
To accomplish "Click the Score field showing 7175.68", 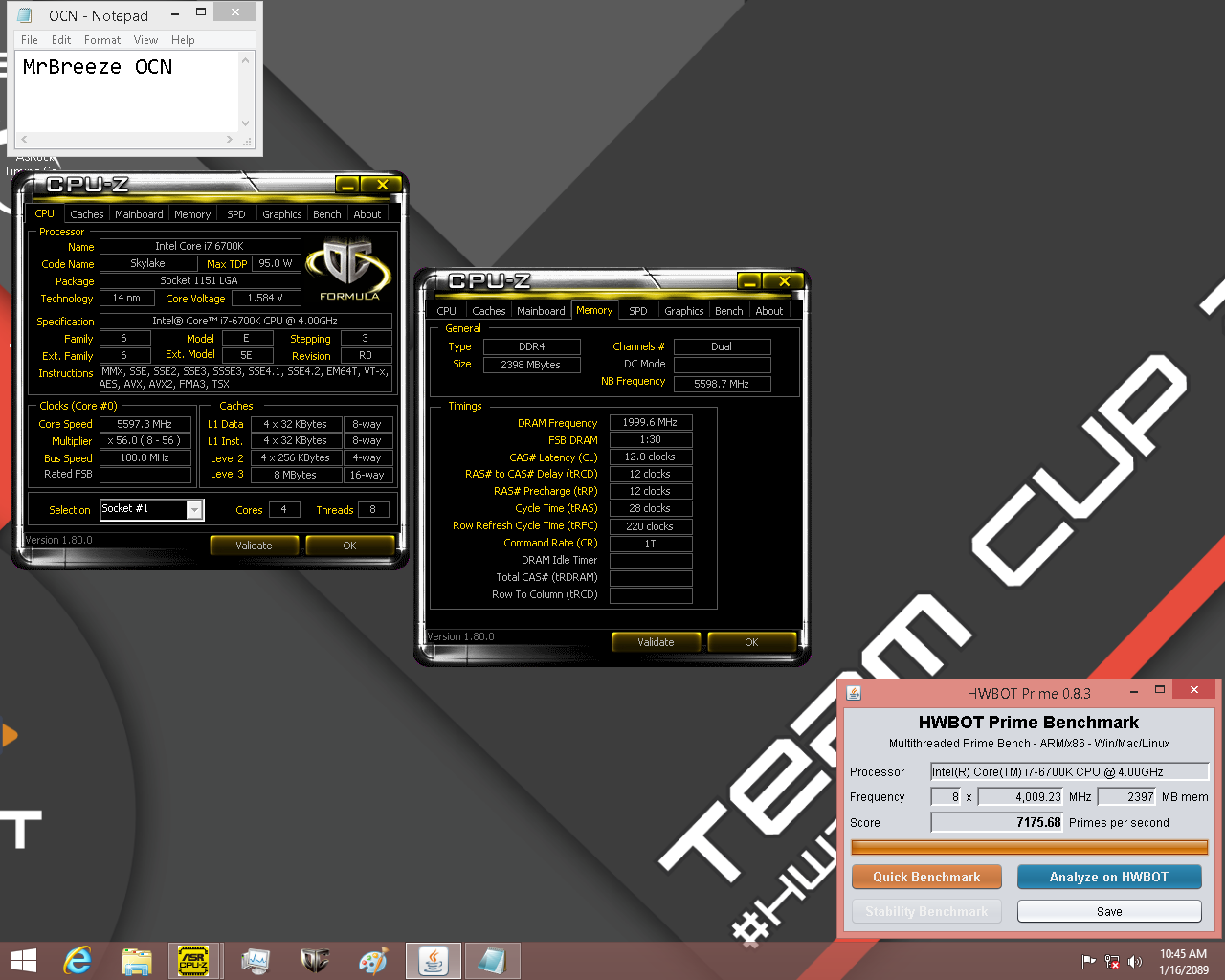I will tap(996, 822).
